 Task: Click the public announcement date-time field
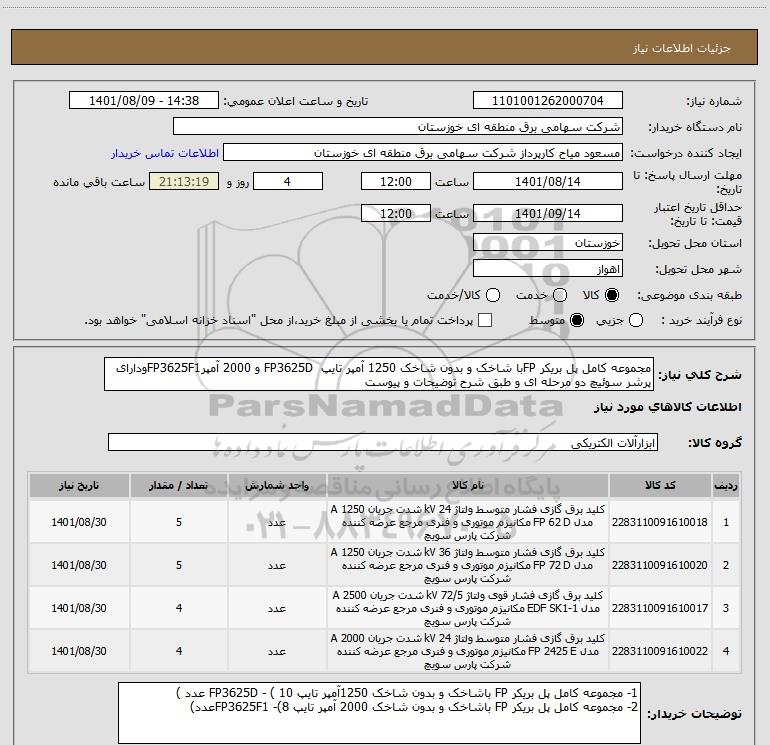(149, 102)
